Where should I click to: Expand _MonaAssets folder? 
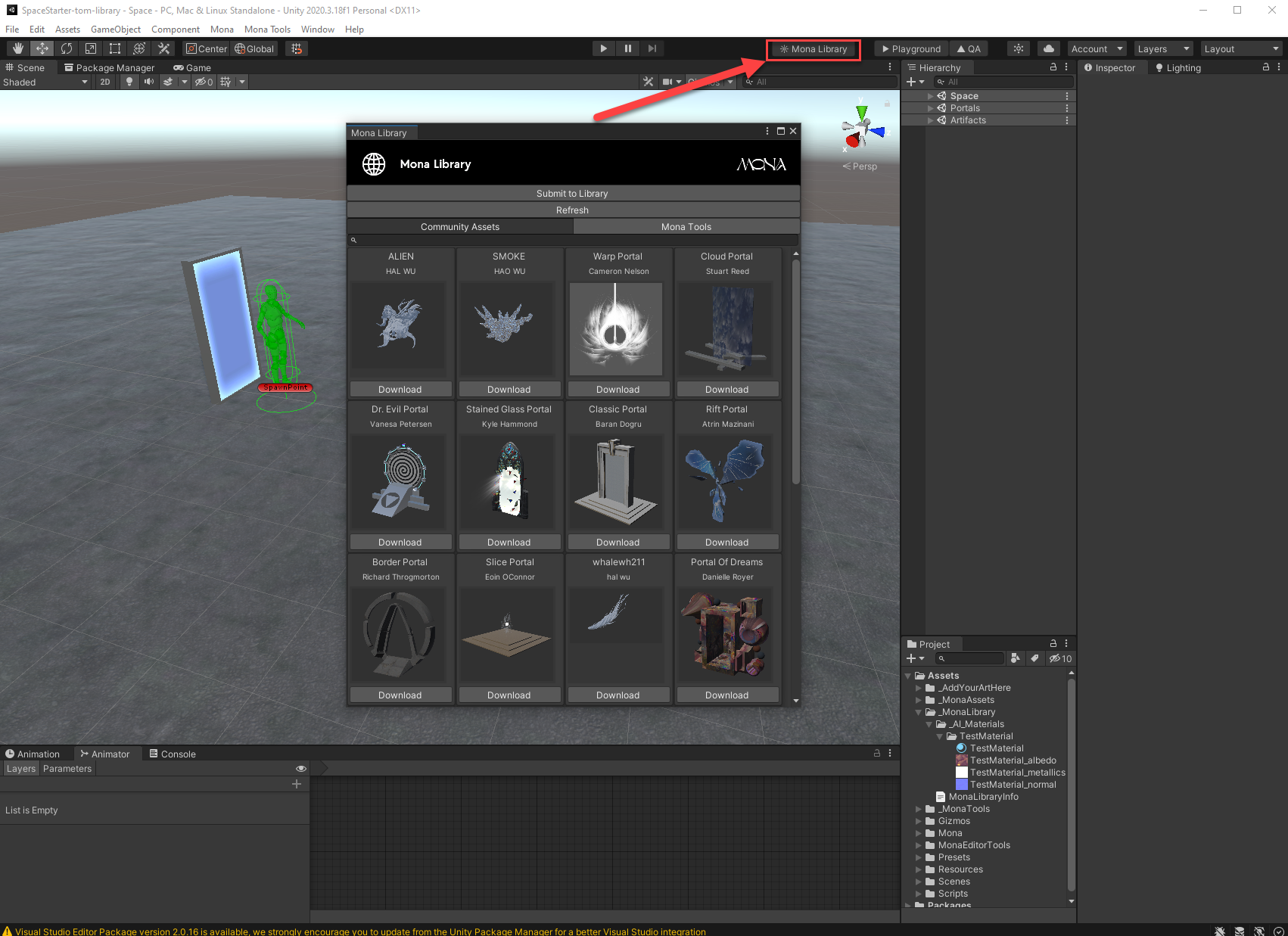coord(919,700)
